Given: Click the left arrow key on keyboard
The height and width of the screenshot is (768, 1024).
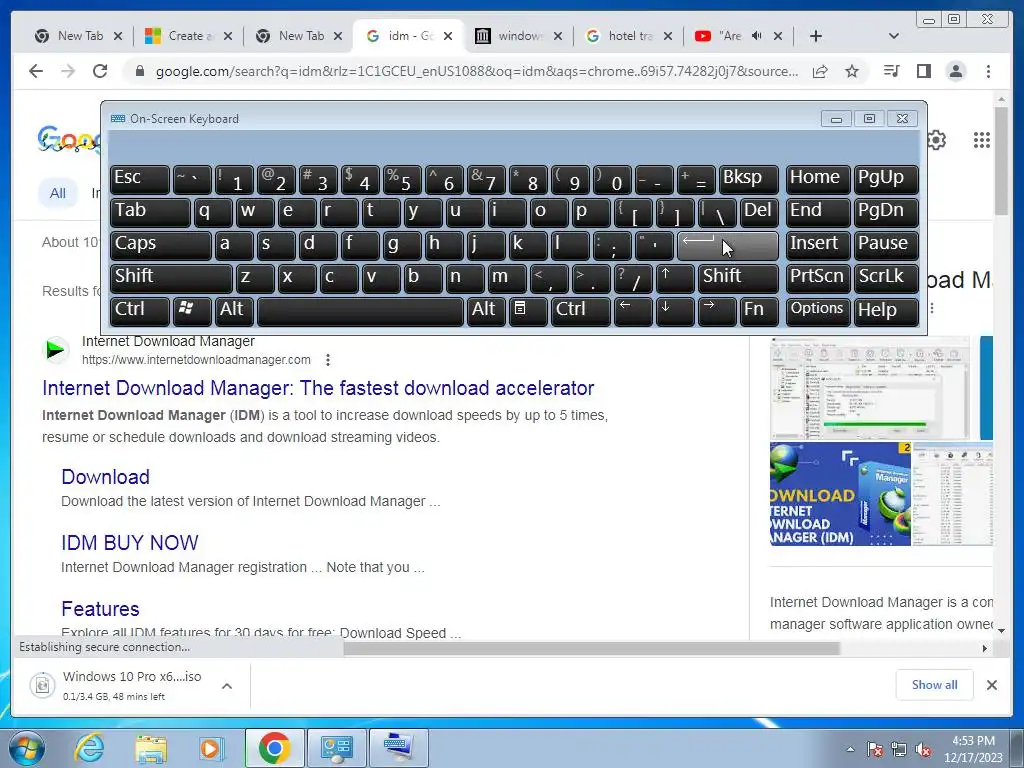Looking at the screenshot, I should (x=633, y=311).
